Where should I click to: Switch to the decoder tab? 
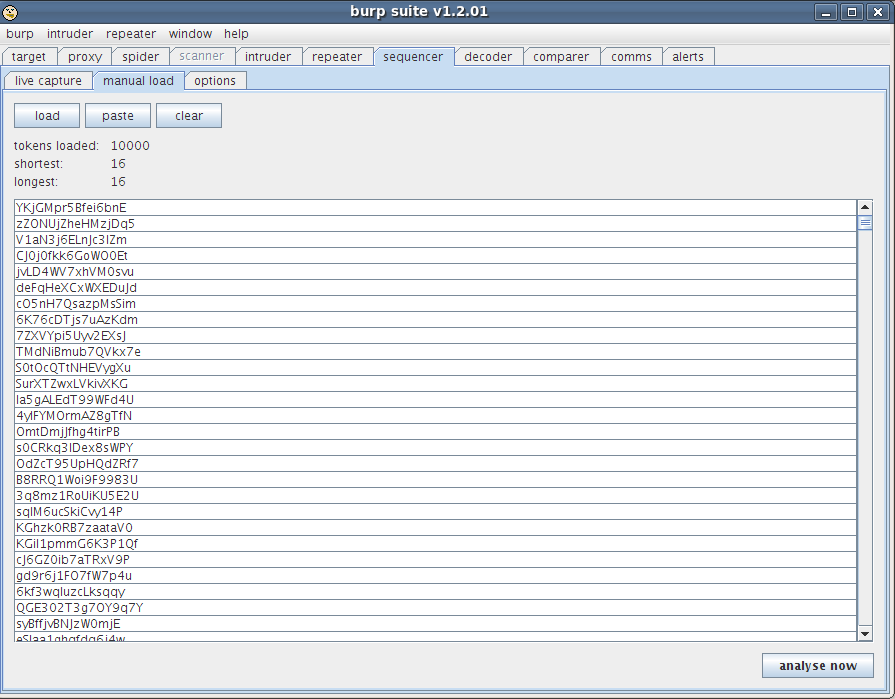(488, 57)
